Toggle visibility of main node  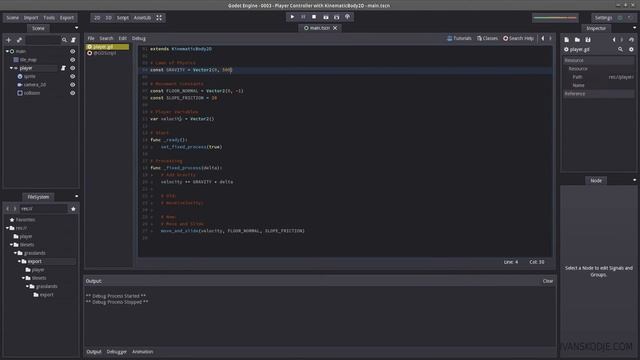[73, 51]
